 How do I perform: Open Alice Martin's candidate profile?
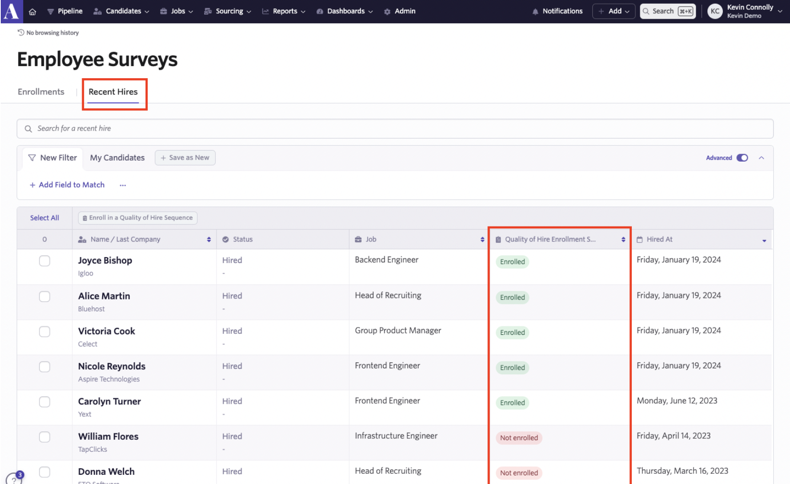(104, 296)
